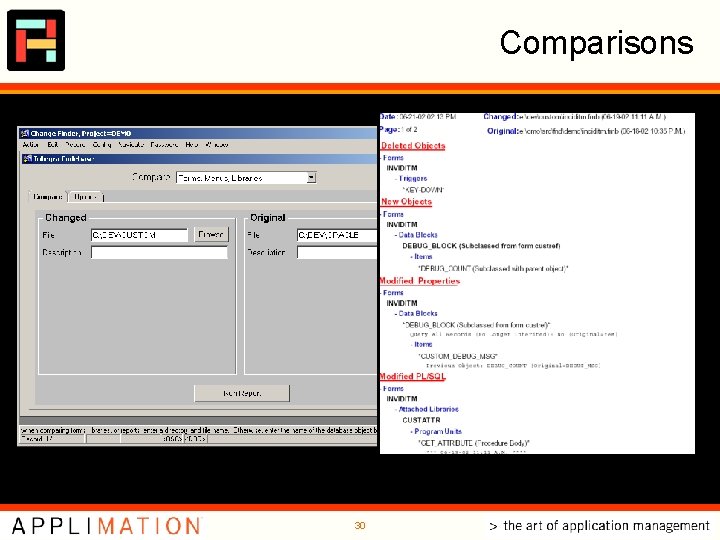Collapse Attached Libraries under Modified PL/SQL
The height and width of the screenshot is (540, 720).
click(427, 409)
